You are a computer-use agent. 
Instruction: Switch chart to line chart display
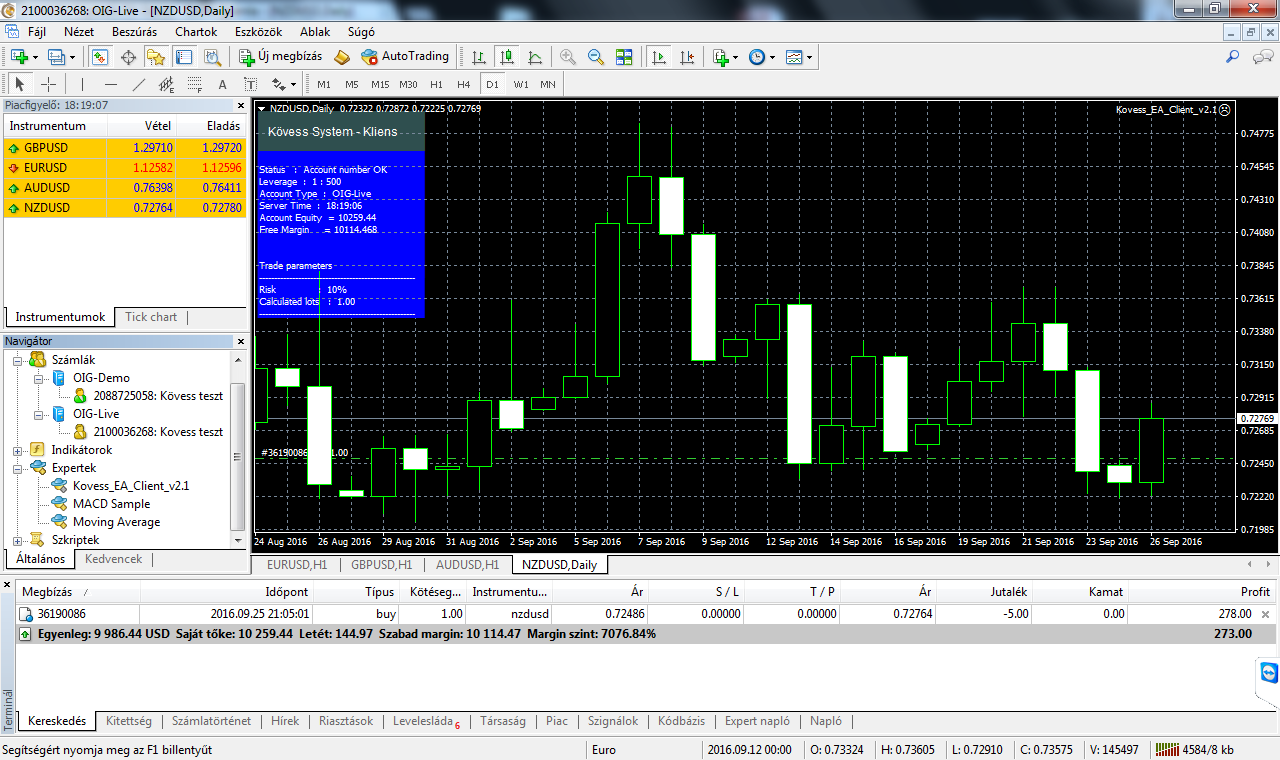point(535,57)
